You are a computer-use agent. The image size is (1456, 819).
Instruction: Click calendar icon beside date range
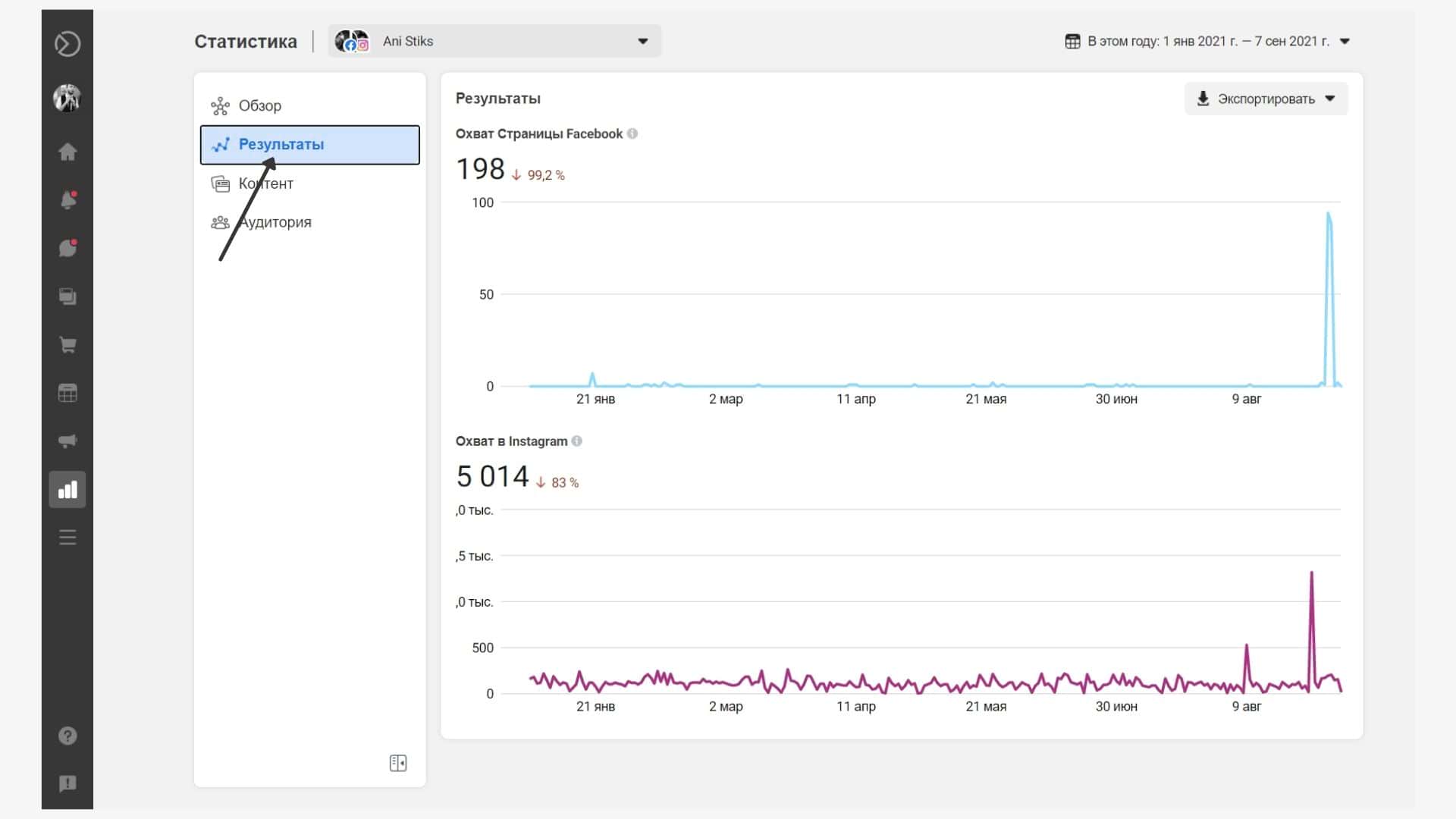(1072, 41)
